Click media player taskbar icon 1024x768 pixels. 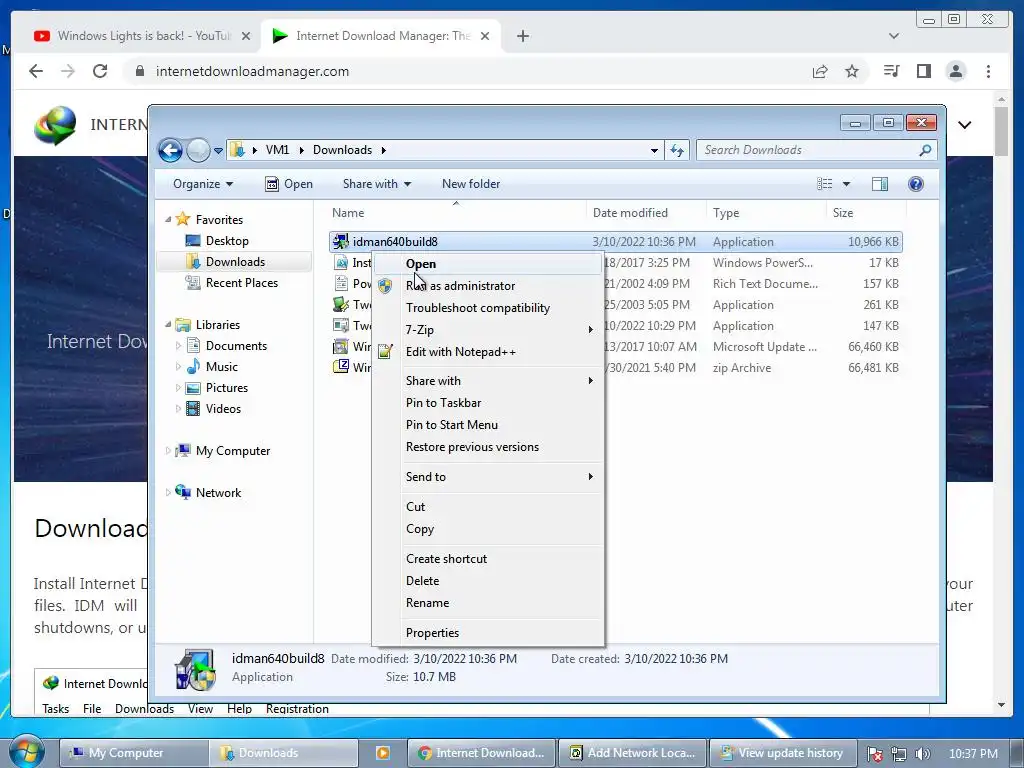coord(383,753)
